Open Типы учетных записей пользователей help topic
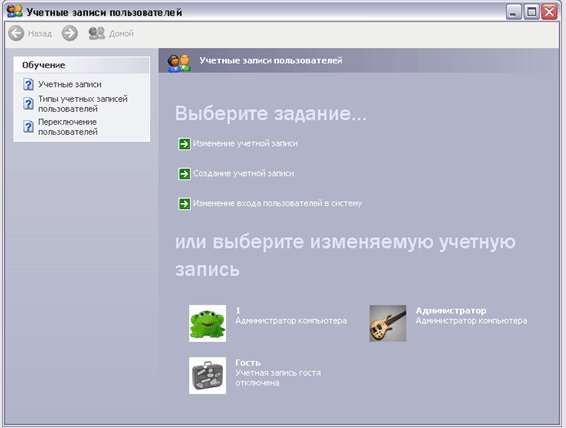The height and width of the screenshot is (428, 566). tap(83, 104)
